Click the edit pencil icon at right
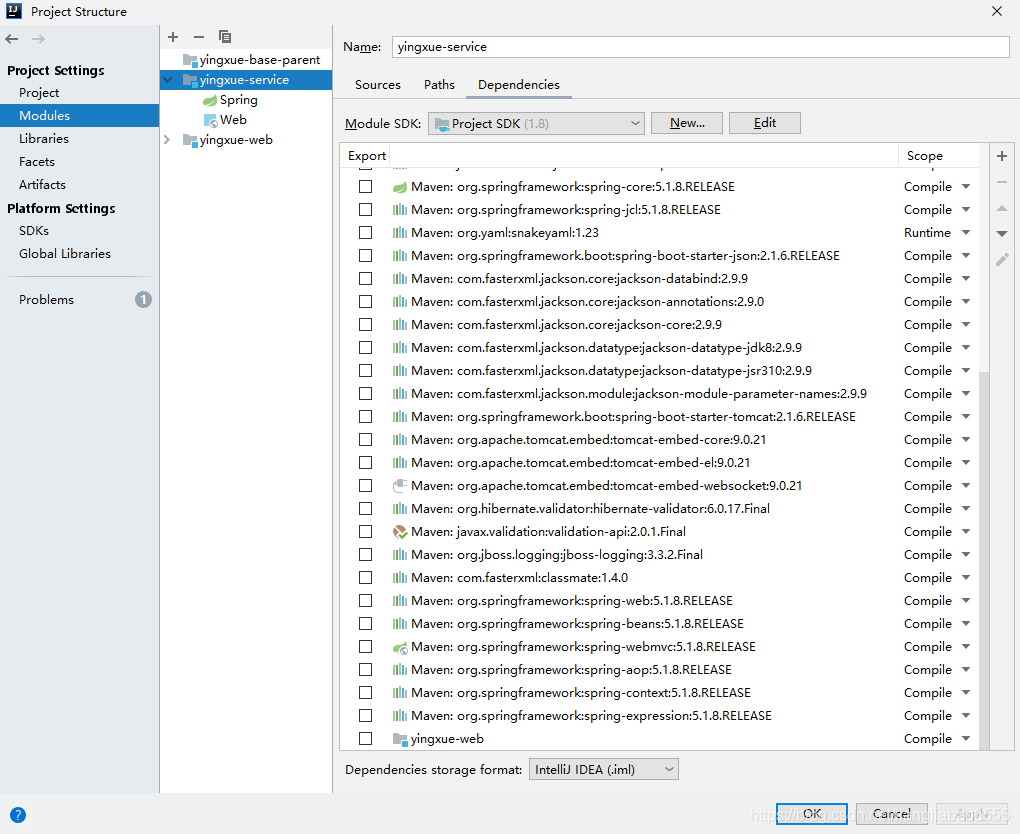The width and height of the screenshot is (1020, 834). (x=1002, y=260)
